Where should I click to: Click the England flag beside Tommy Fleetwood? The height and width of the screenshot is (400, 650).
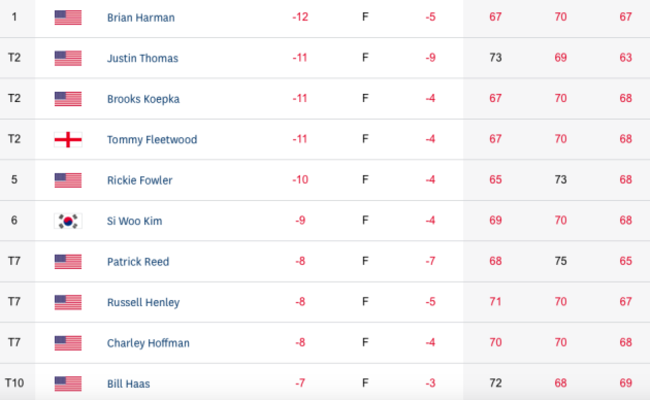[68, 140]
